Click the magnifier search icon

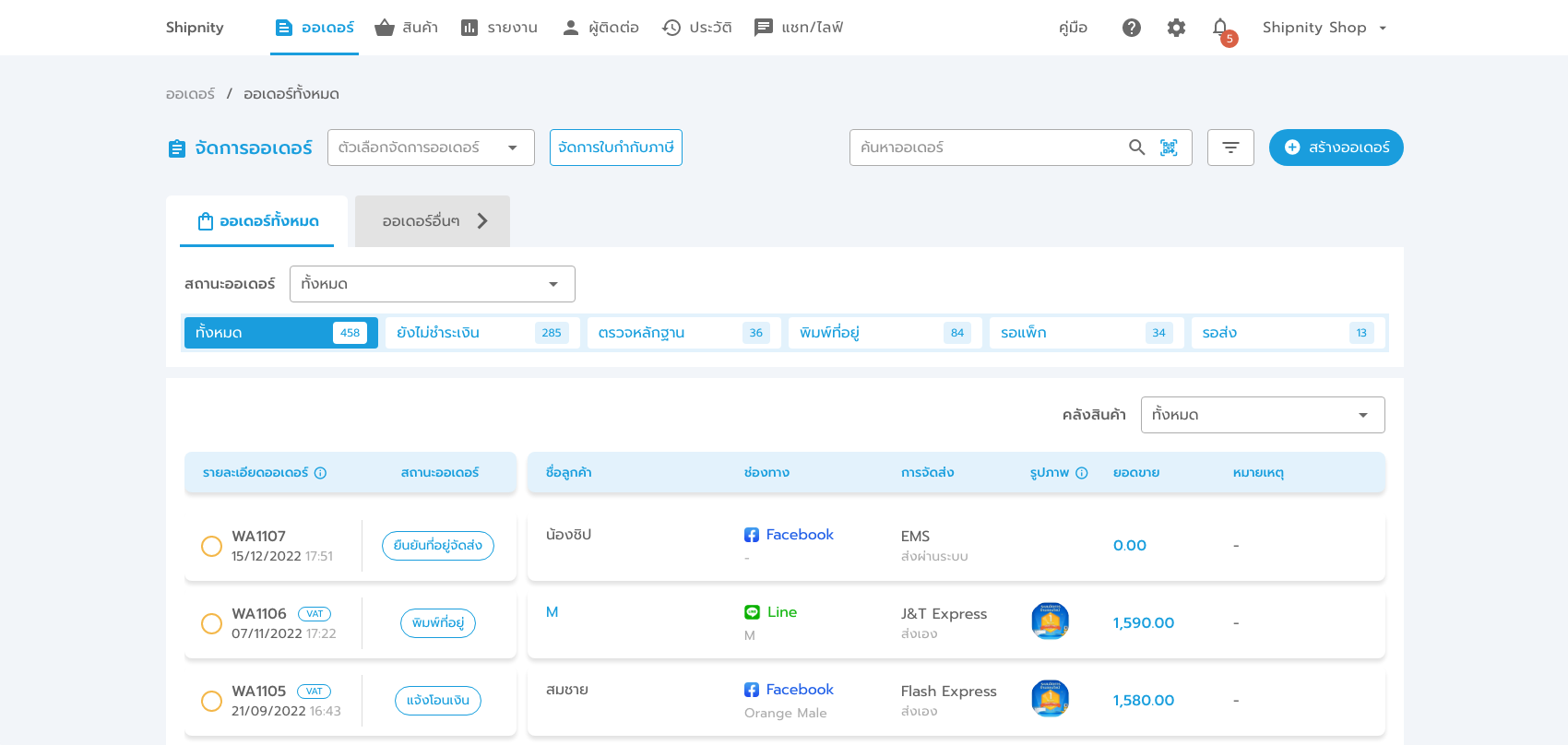tap(1137, 148)
